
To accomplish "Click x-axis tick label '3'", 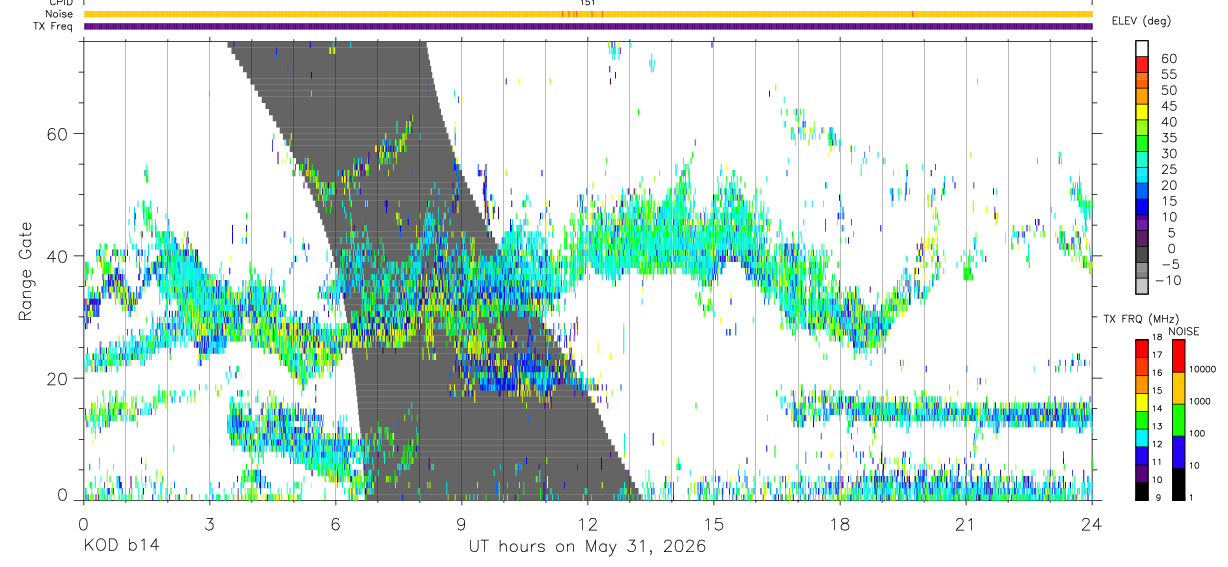I will (209, 524).
